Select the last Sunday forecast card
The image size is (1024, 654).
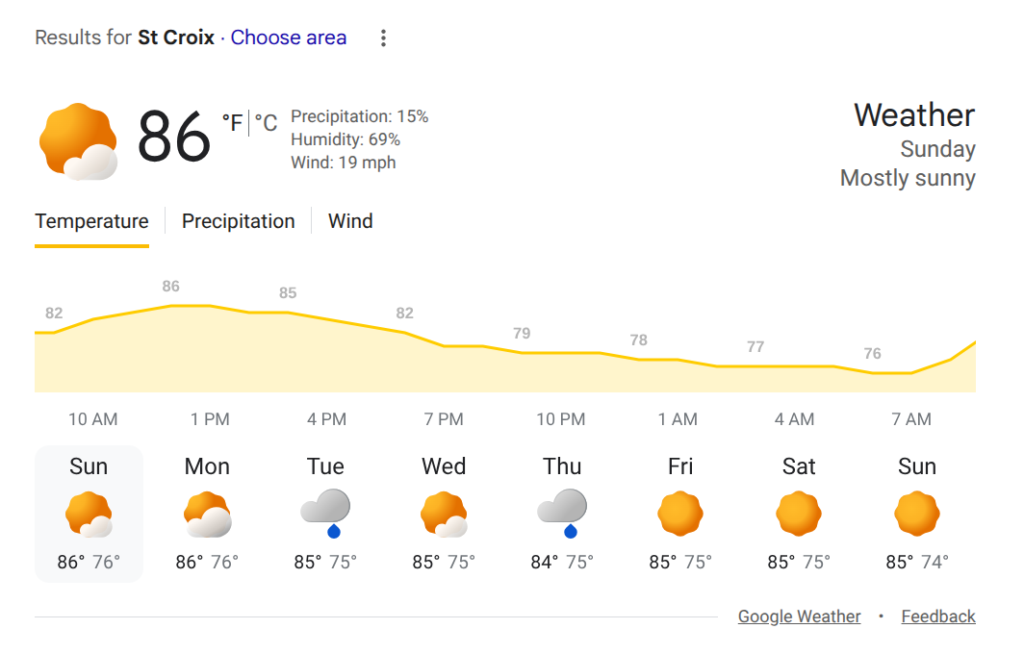click(x=916, y=513)
